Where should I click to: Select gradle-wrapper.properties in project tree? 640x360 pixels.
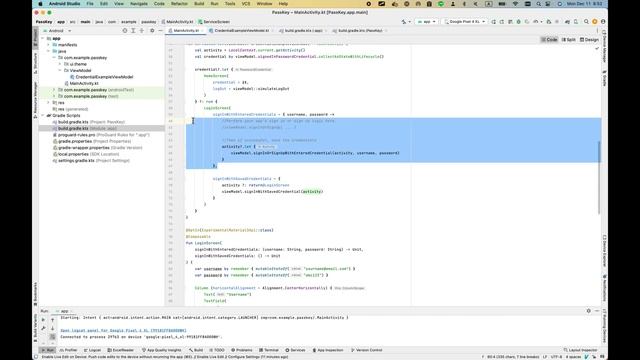[x=84, y=148]
